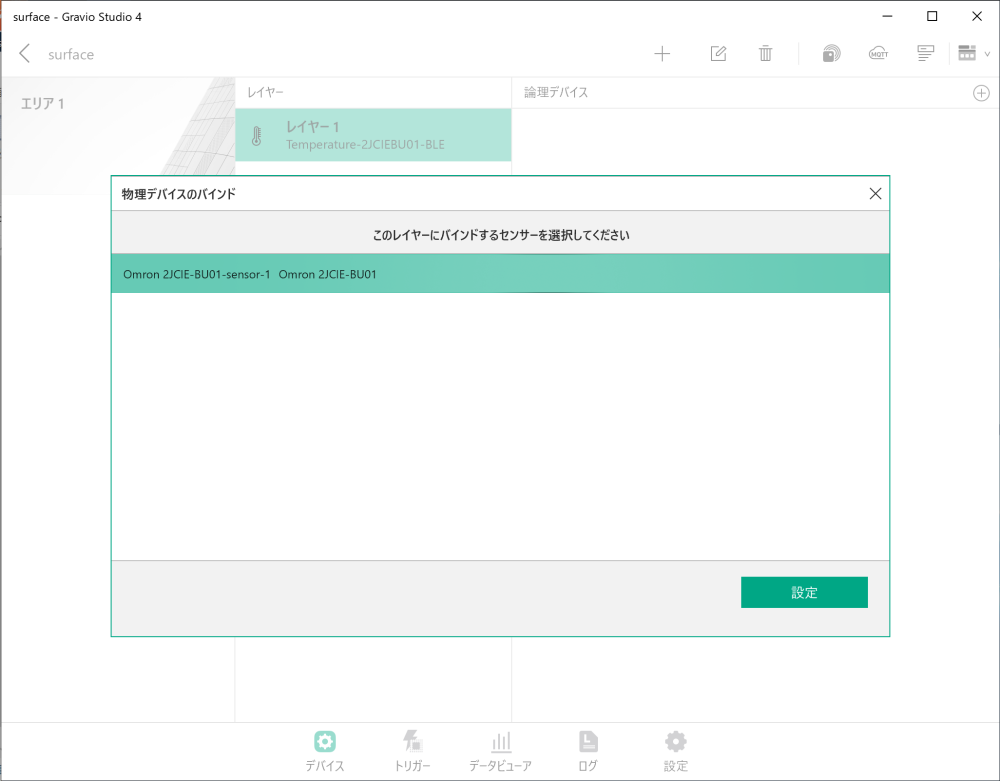Click the edit pencil icon in toolbar
Screen dimensions: 1000x781
point(718,54)
